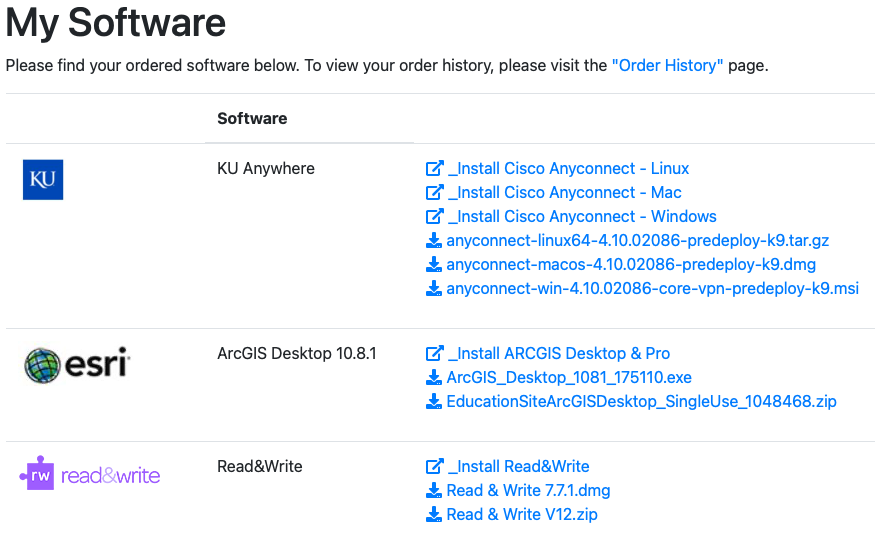Click the read&write logo

(x=89, y=474)
